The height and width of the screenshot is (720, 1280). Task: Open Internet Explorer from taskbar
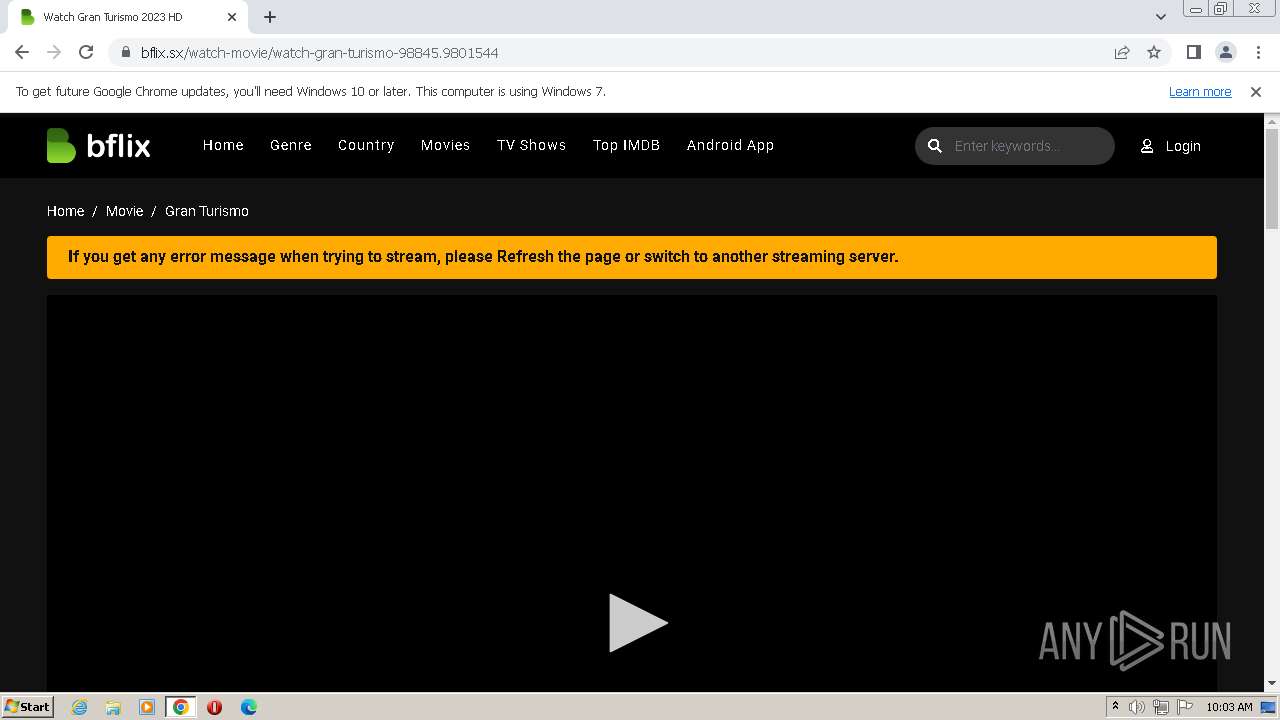tap(79, 707)
